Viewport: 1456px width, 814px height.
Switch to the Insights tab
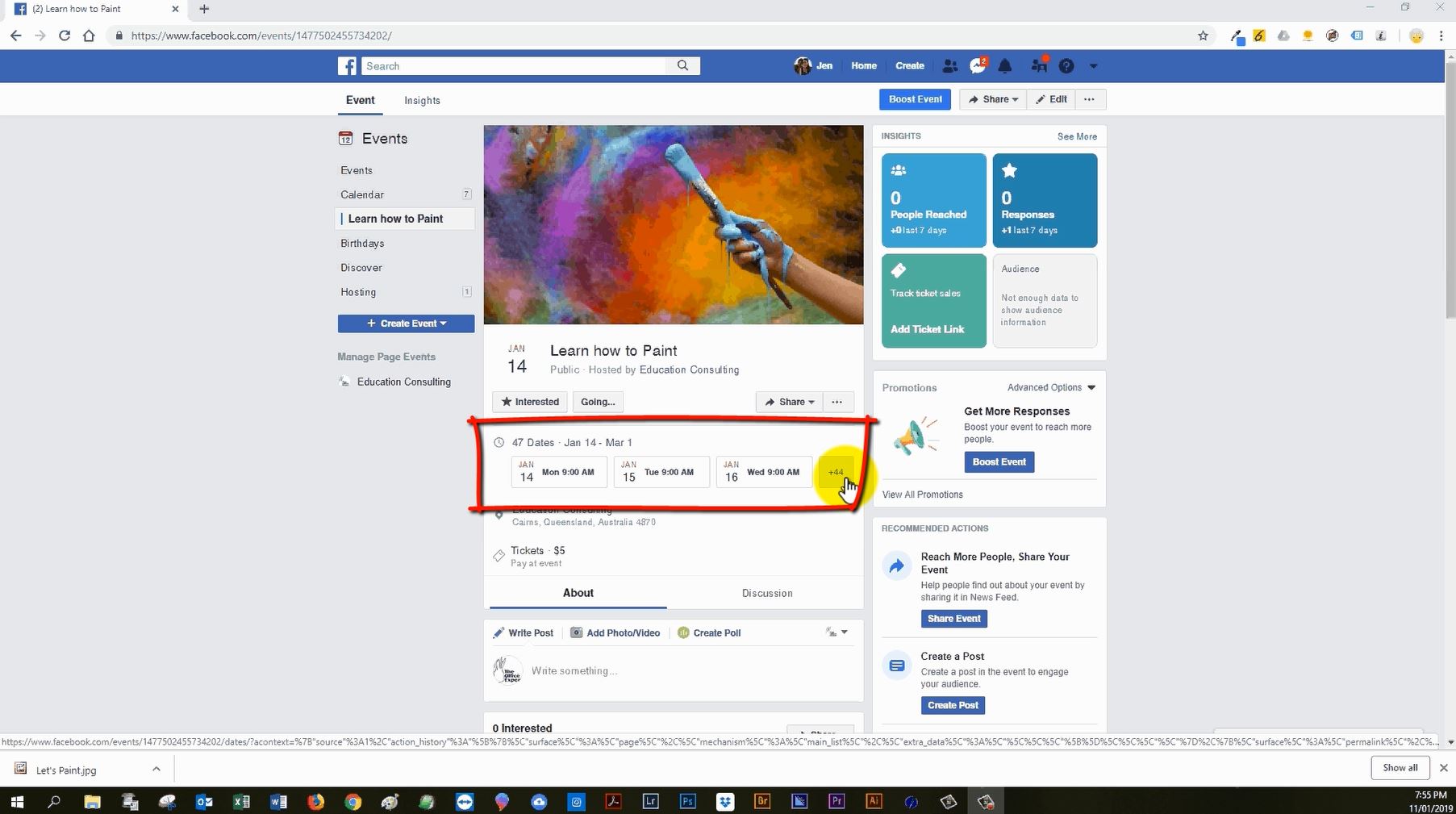pyautogui.click(x=422, y=101)
